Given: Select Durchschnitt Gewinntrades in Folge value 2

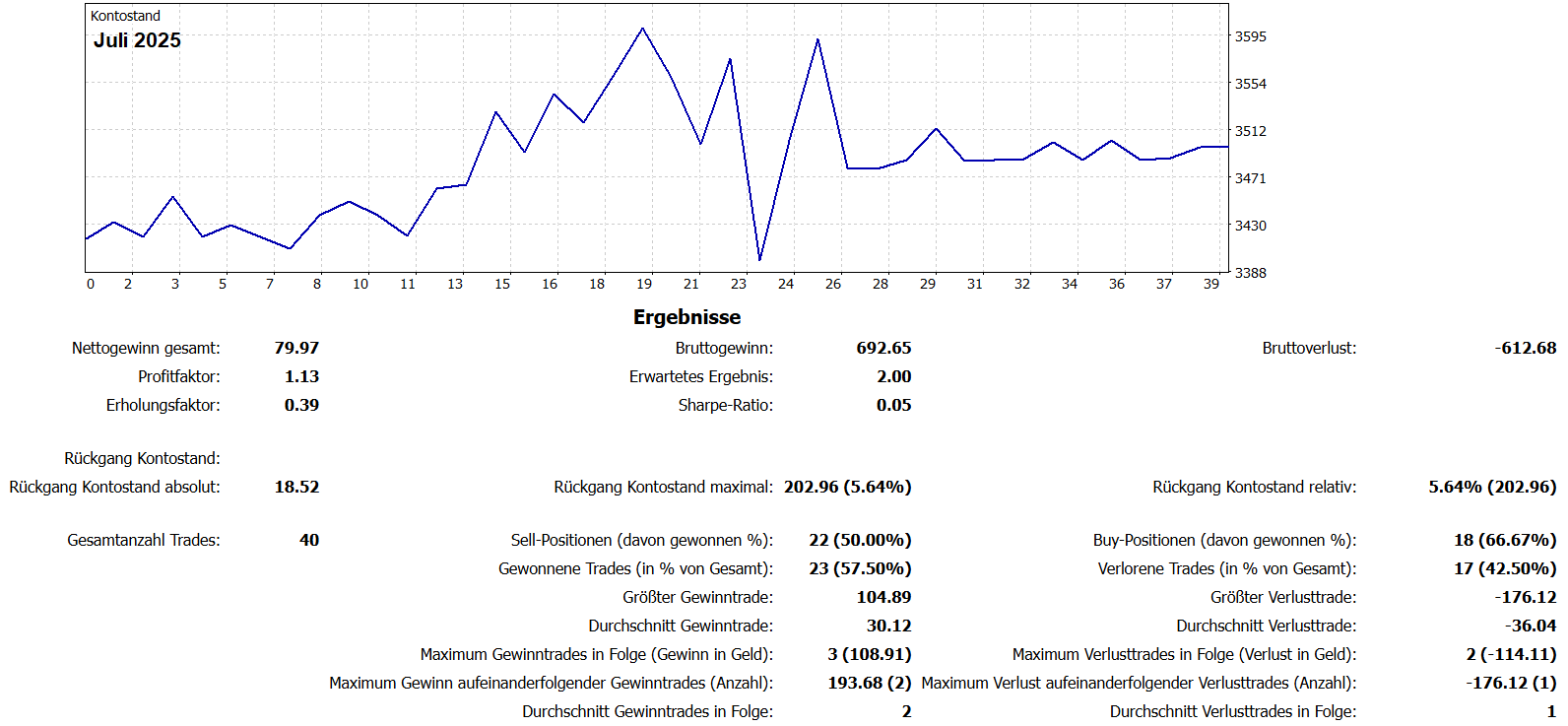Looking at the screenshot, I should point(906,711).
